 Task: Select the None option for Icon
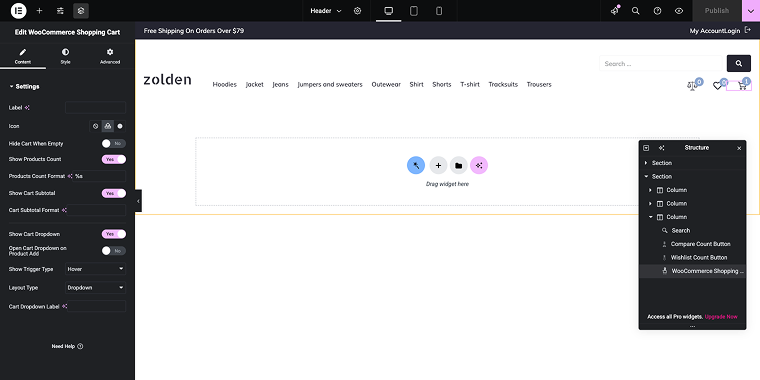pyautogui.click(x=95, y=126)
